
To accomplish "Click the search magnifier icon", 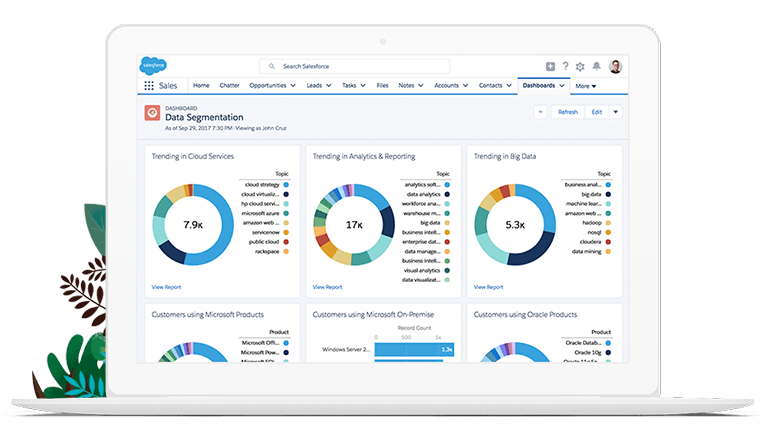I will point(272,66).
